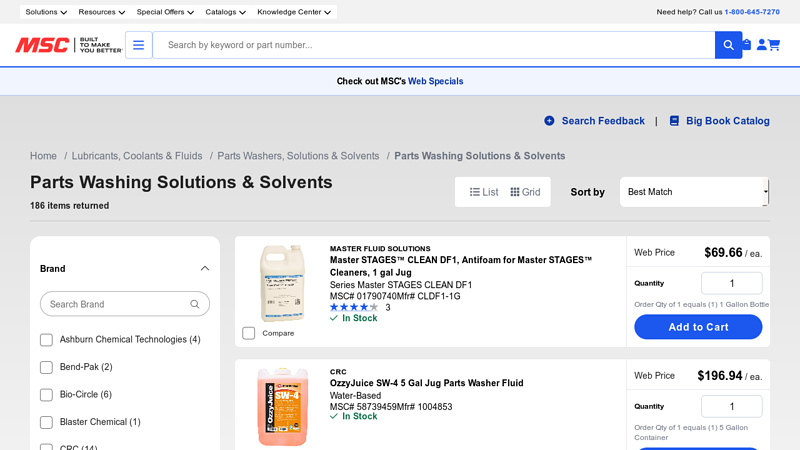
Task: Open Lubricants, Coolants & Fluids breadcrumb
Action: tap(137, 156)
